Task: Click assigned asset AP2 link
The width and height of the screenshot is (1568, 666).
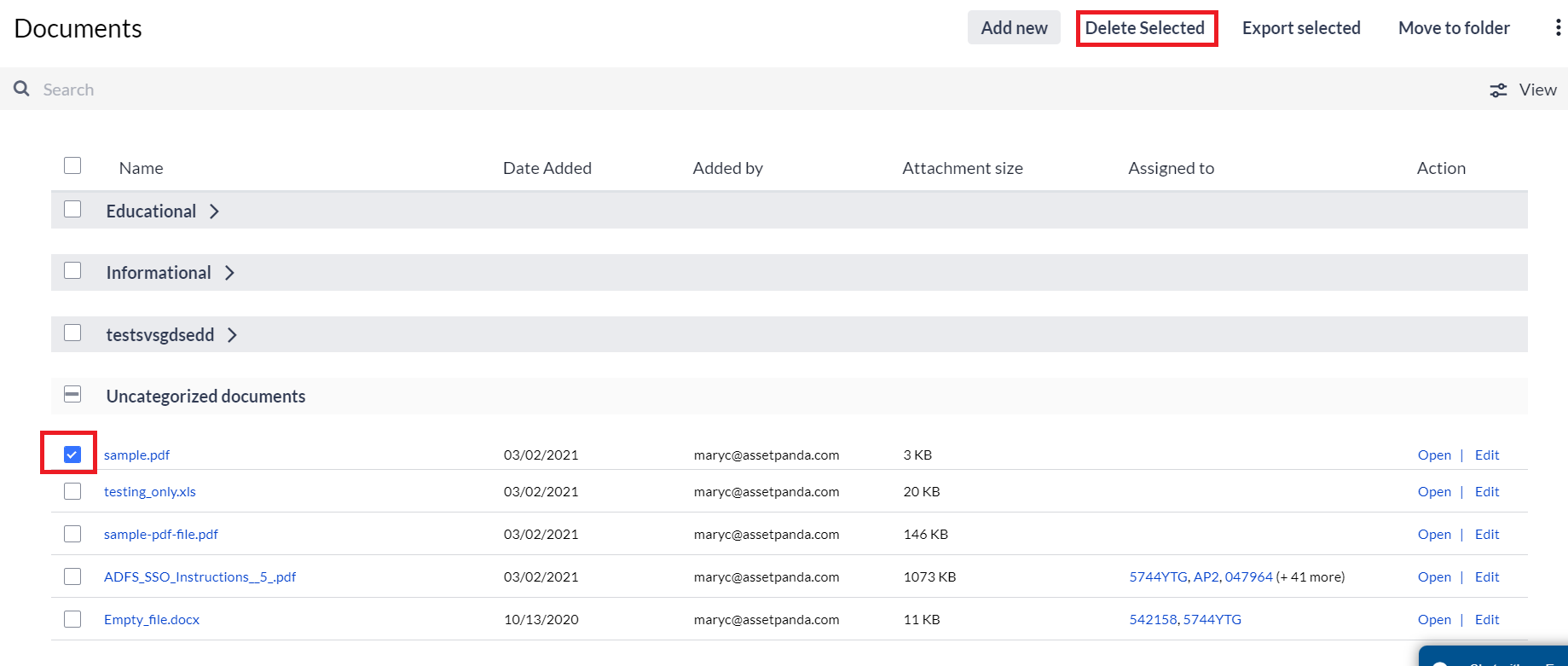Action: (x=1206, y=576)
